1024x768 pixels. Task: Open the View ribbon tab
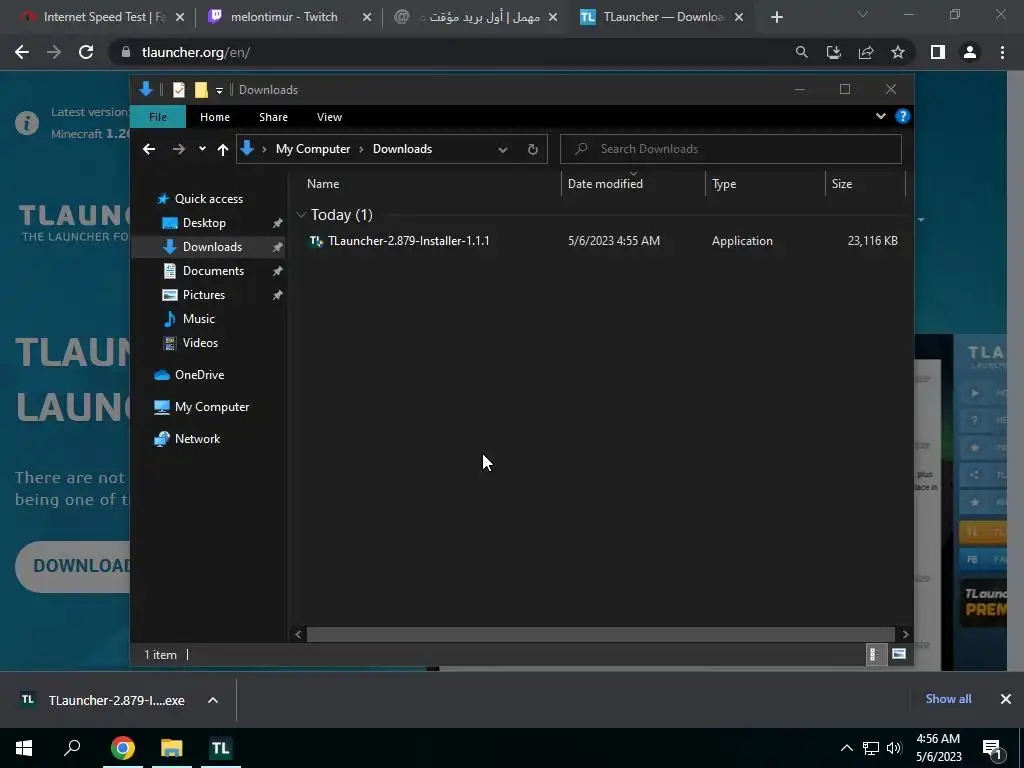pyautogui.click(x=329, y=117)
